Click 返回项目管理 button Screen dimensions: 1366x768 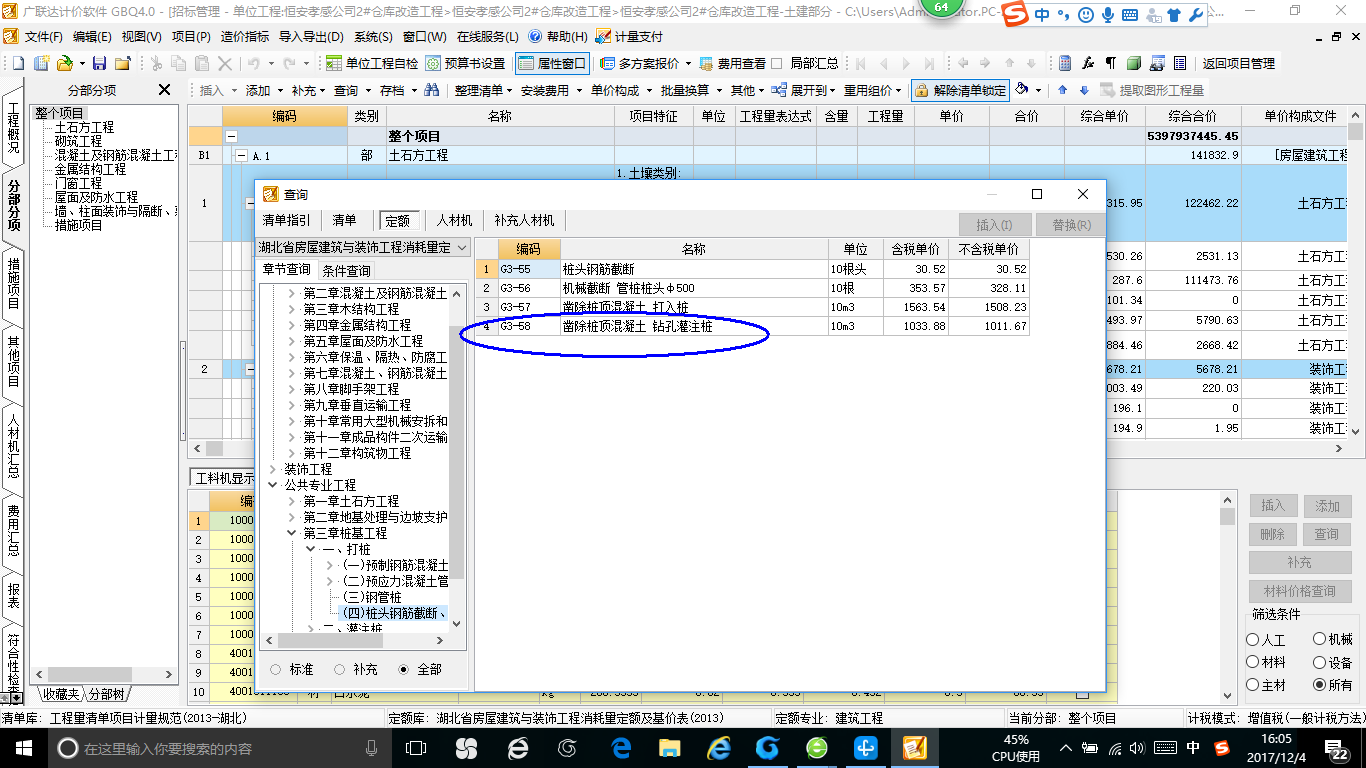(1238, 63)
